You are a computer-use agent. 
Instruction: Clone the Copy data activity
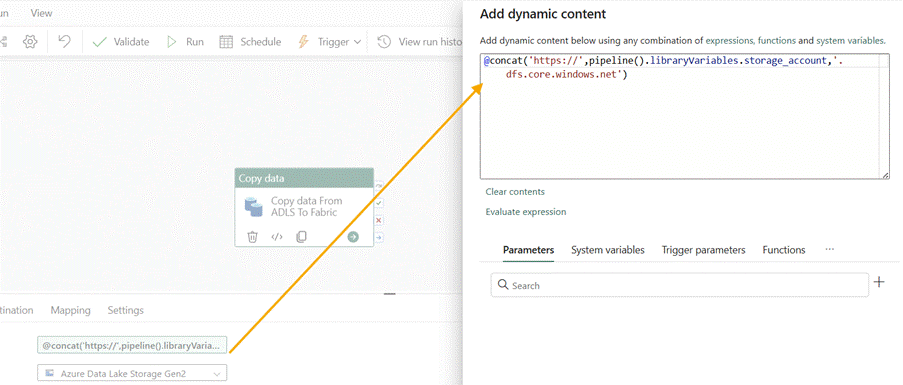pyautogui.click(x=301, y=237)
